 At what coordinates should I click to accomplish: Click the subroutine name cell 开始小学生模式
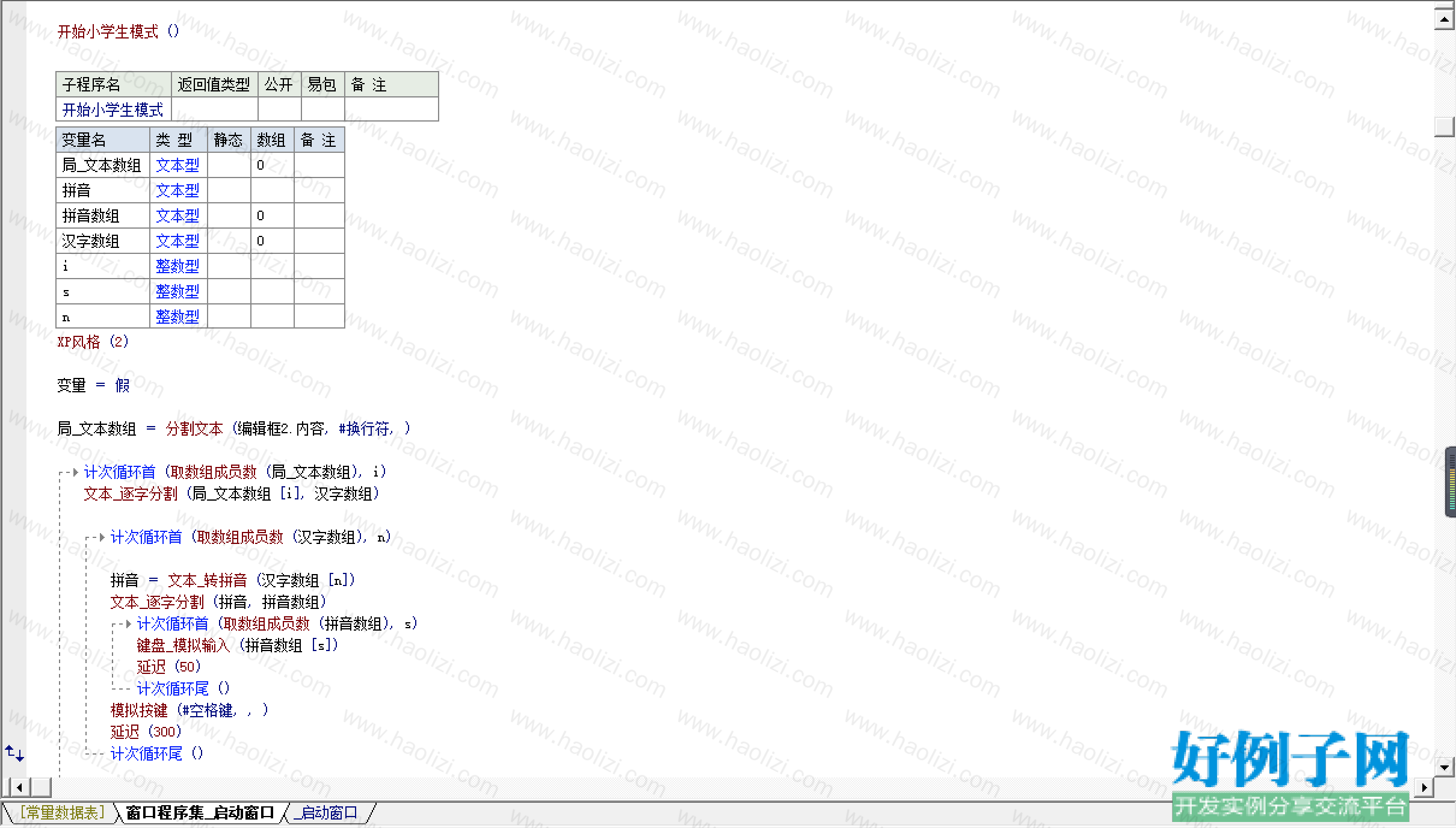click(113, 110)
